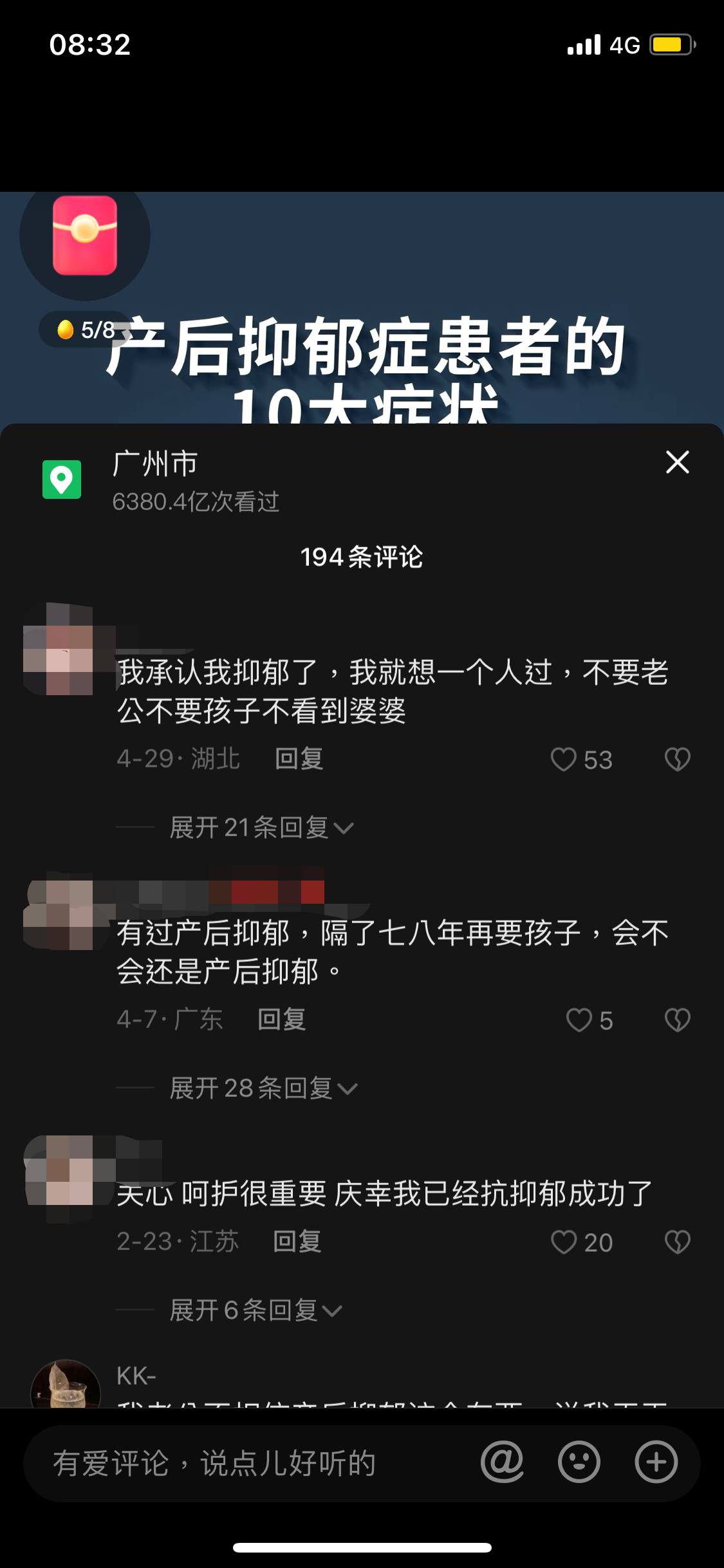Dislike the Hubei comment using broken heart
This screenshot has height=1568, width=724.
(x=678, y=760)
